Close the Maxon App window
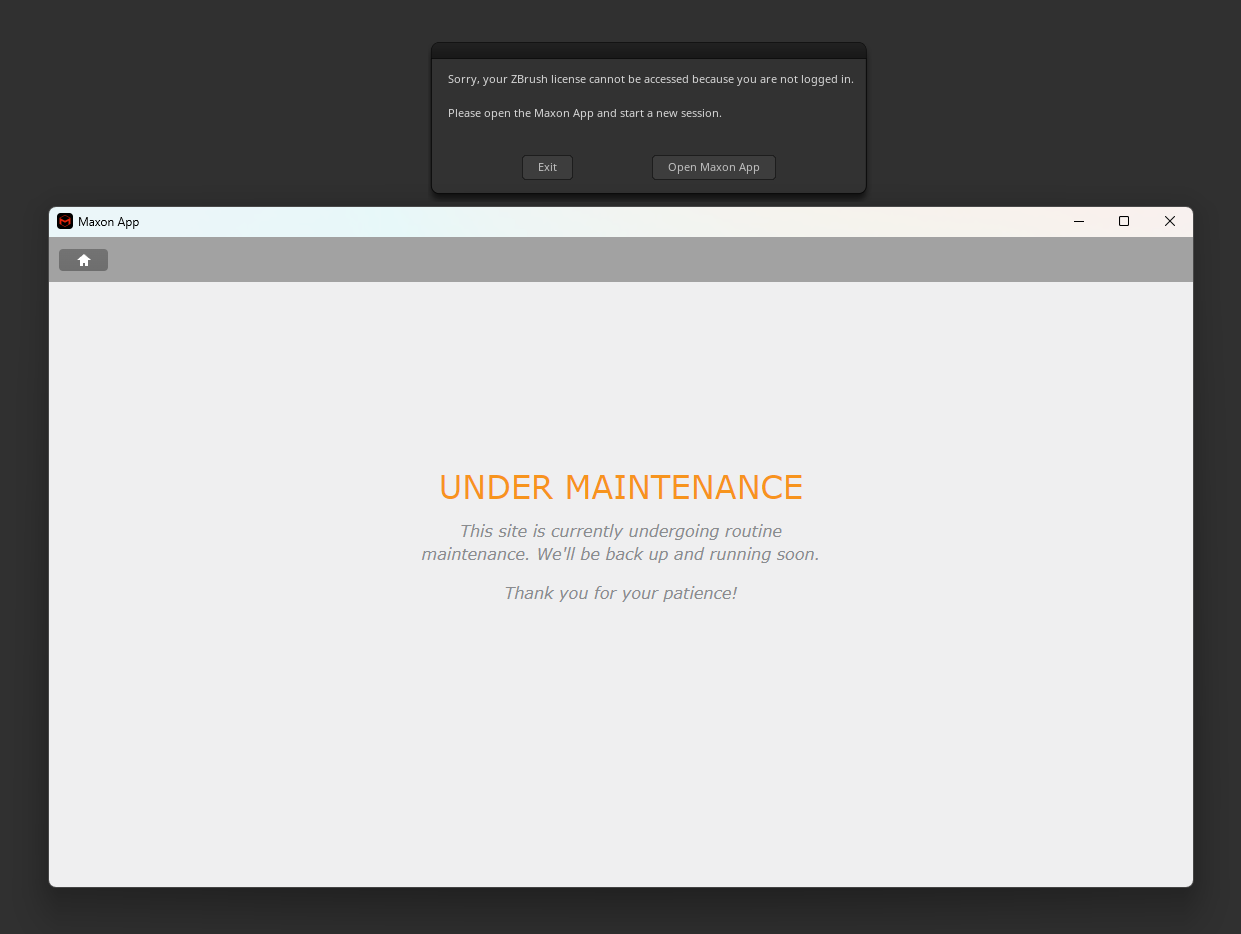The image size is (1241, 934). (x=1170, y=222)
